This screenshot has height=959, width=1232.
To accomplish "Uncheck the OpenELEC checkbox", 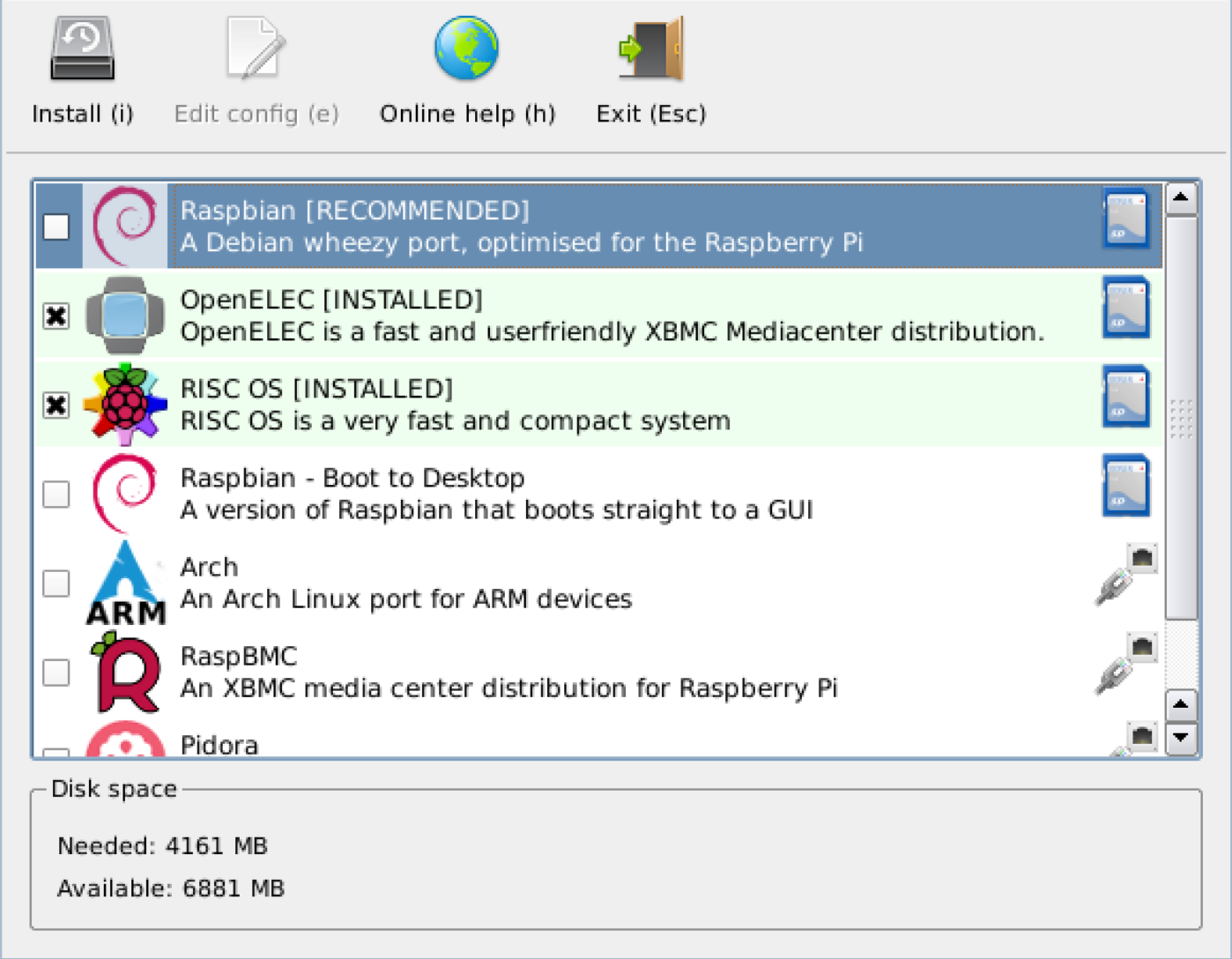I will pos(56,316).
